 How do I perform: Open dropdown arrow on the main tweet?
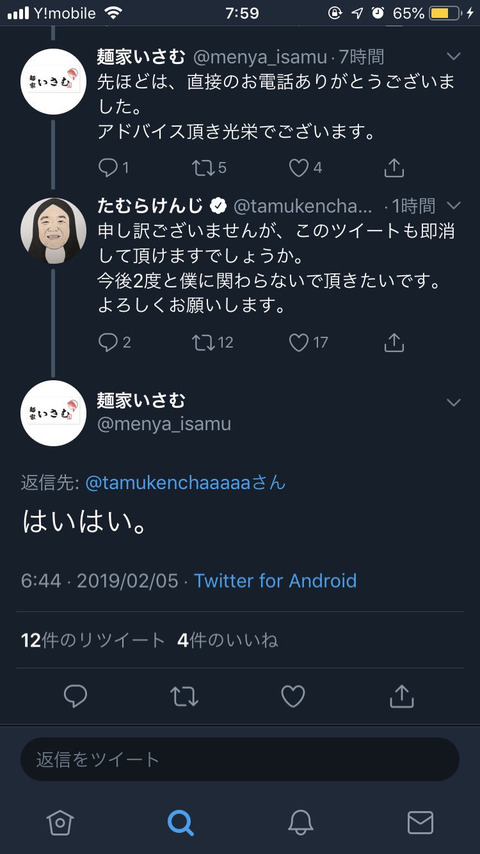(x=453, y=402)
